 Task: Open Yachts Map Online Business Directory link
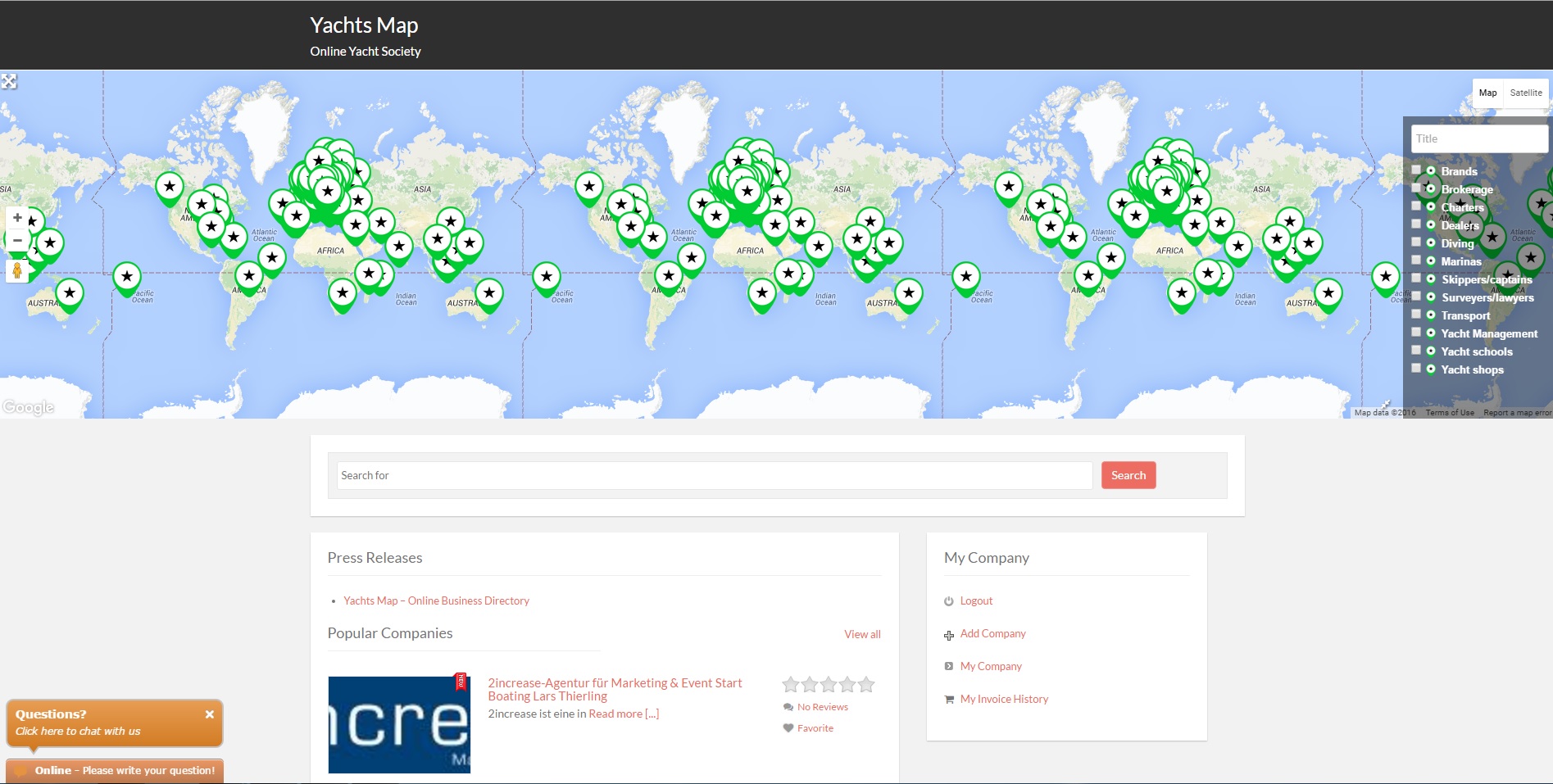click(x=436, y=600)
